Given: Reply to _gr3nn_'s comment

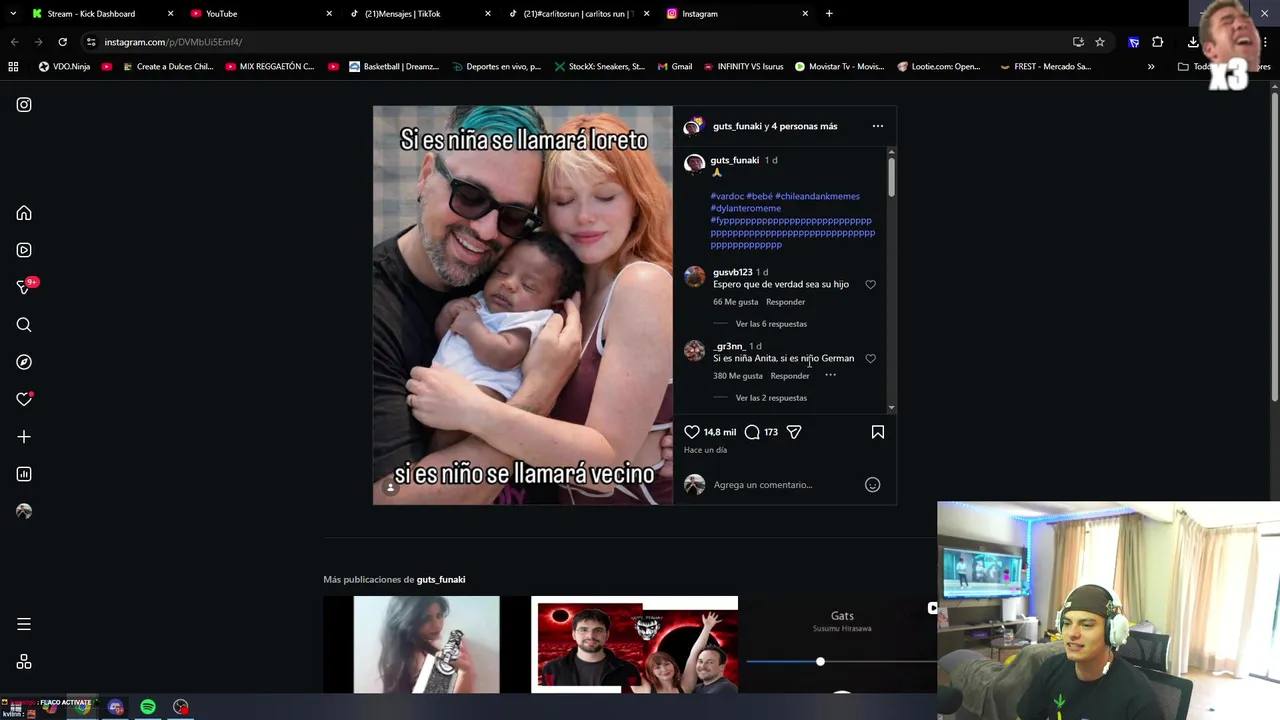Looking at the screenshot, I should (x=790, y=376).
